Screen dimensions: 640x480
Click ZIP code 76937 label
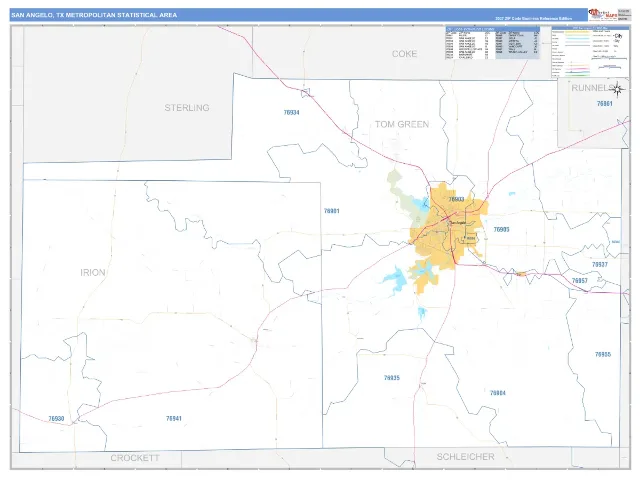(600, 264)
